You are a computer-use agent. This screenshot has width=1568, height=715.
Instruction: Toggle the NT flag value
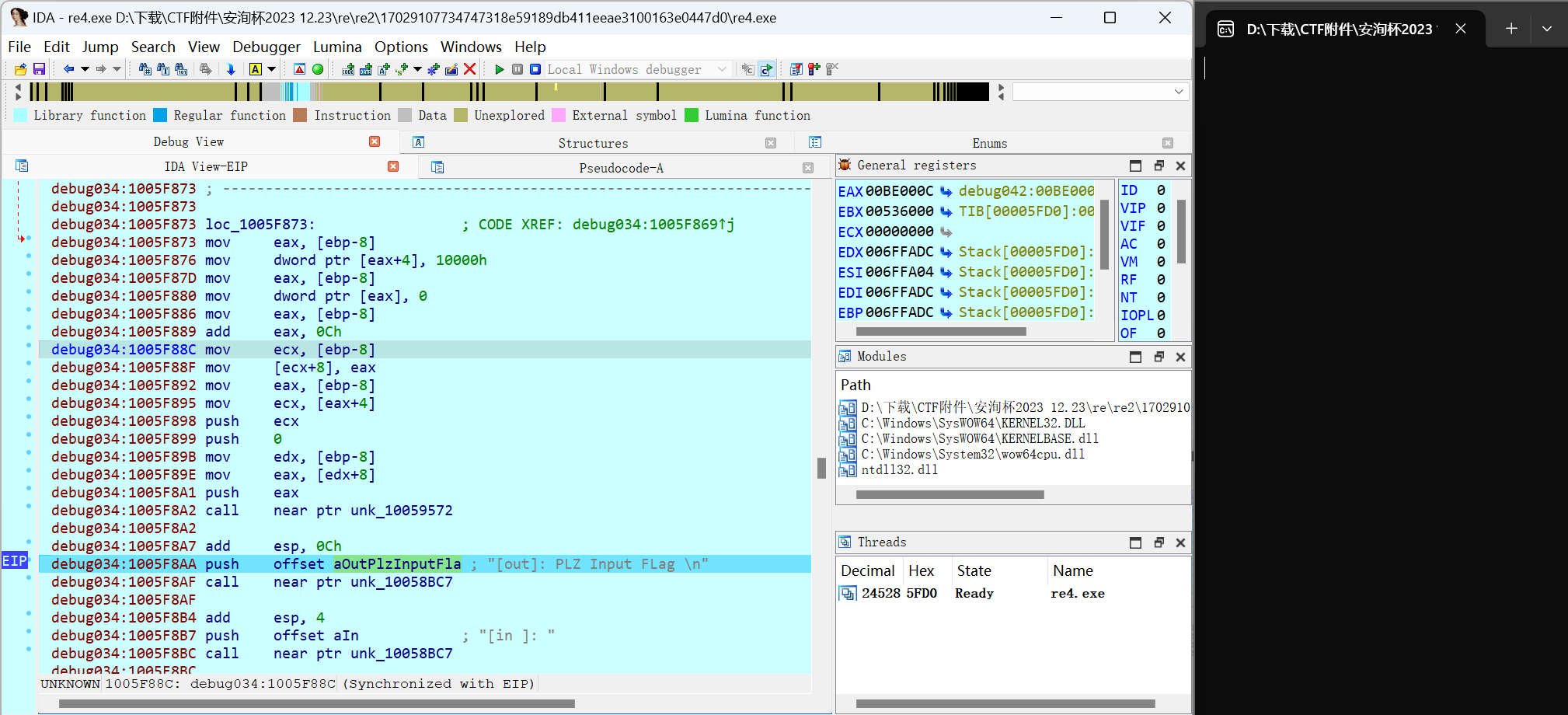[x=1161, y=297]
